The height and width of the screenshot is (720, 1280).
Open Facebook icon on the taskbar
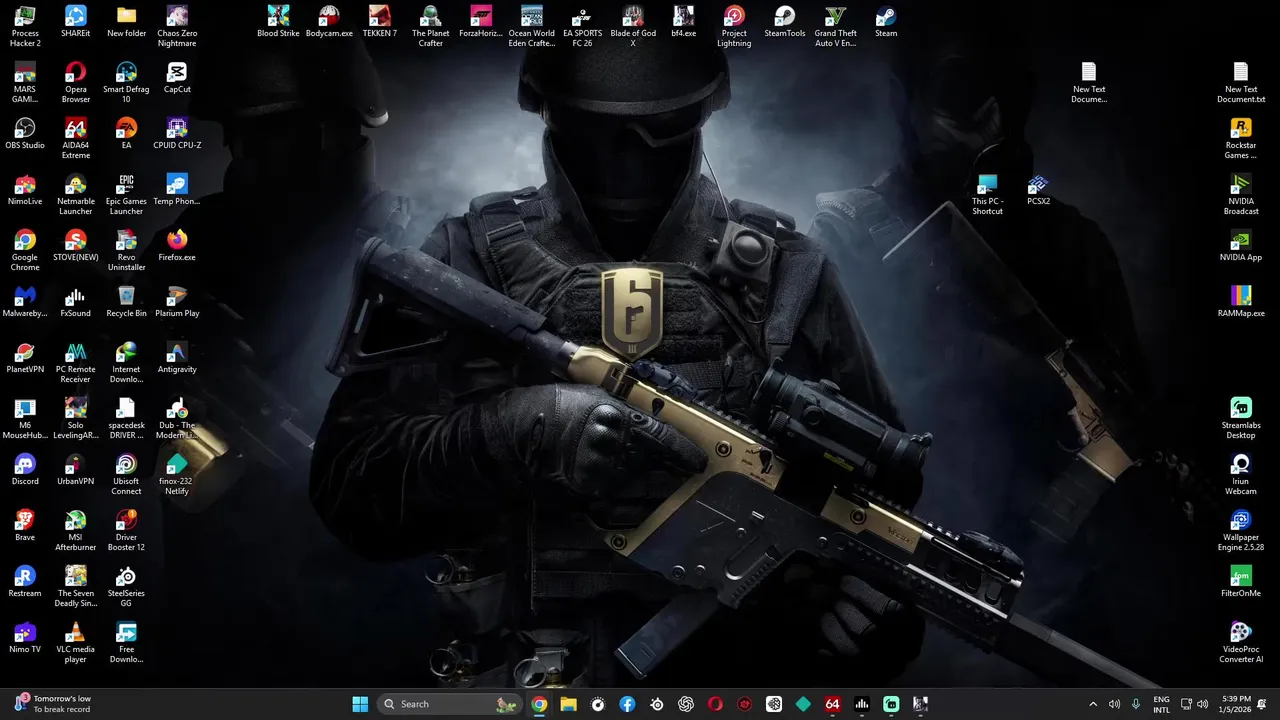(627, 704)
